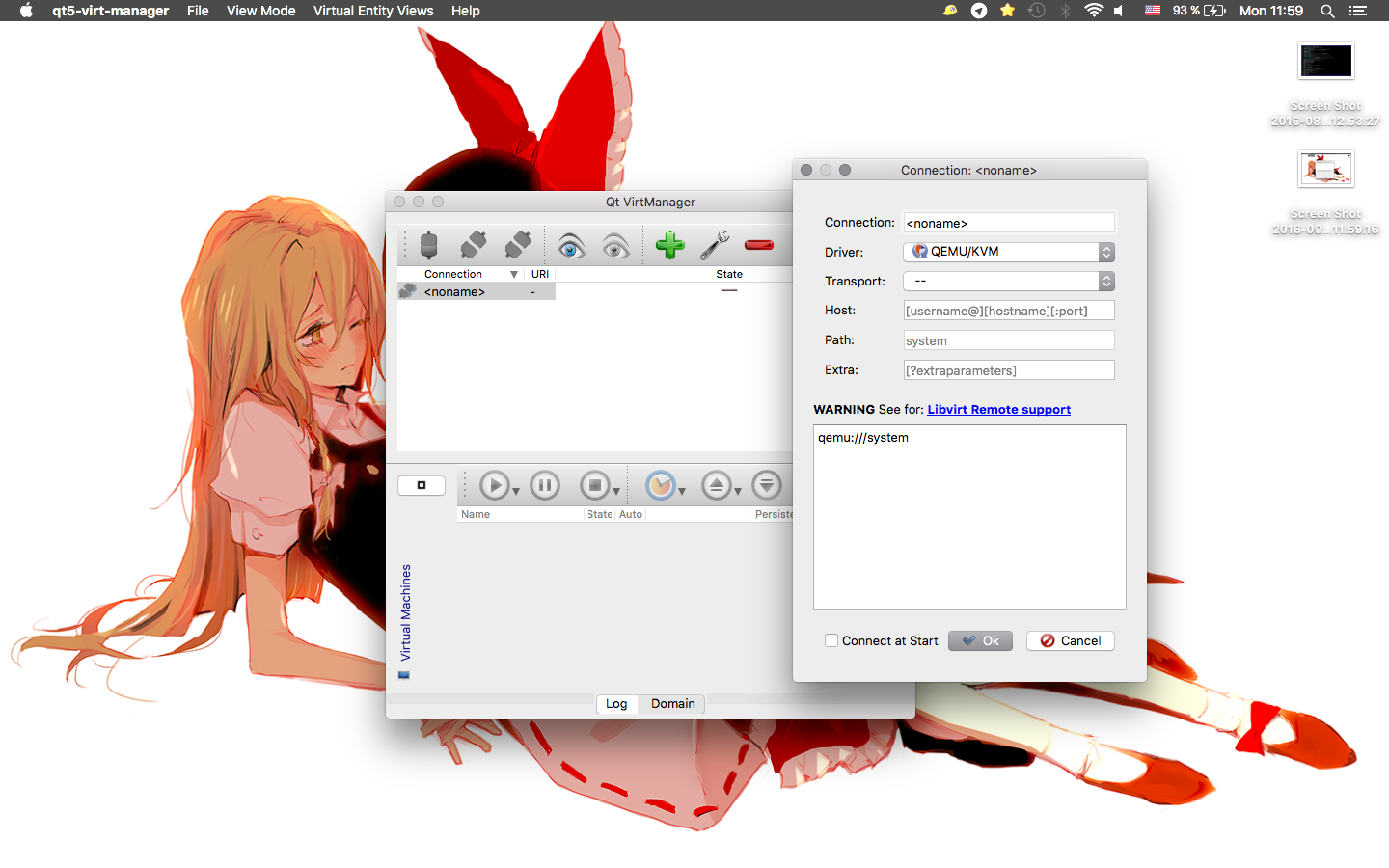
Task: Click the keyboard input source menu bar icon
Action: point(1153,11)
